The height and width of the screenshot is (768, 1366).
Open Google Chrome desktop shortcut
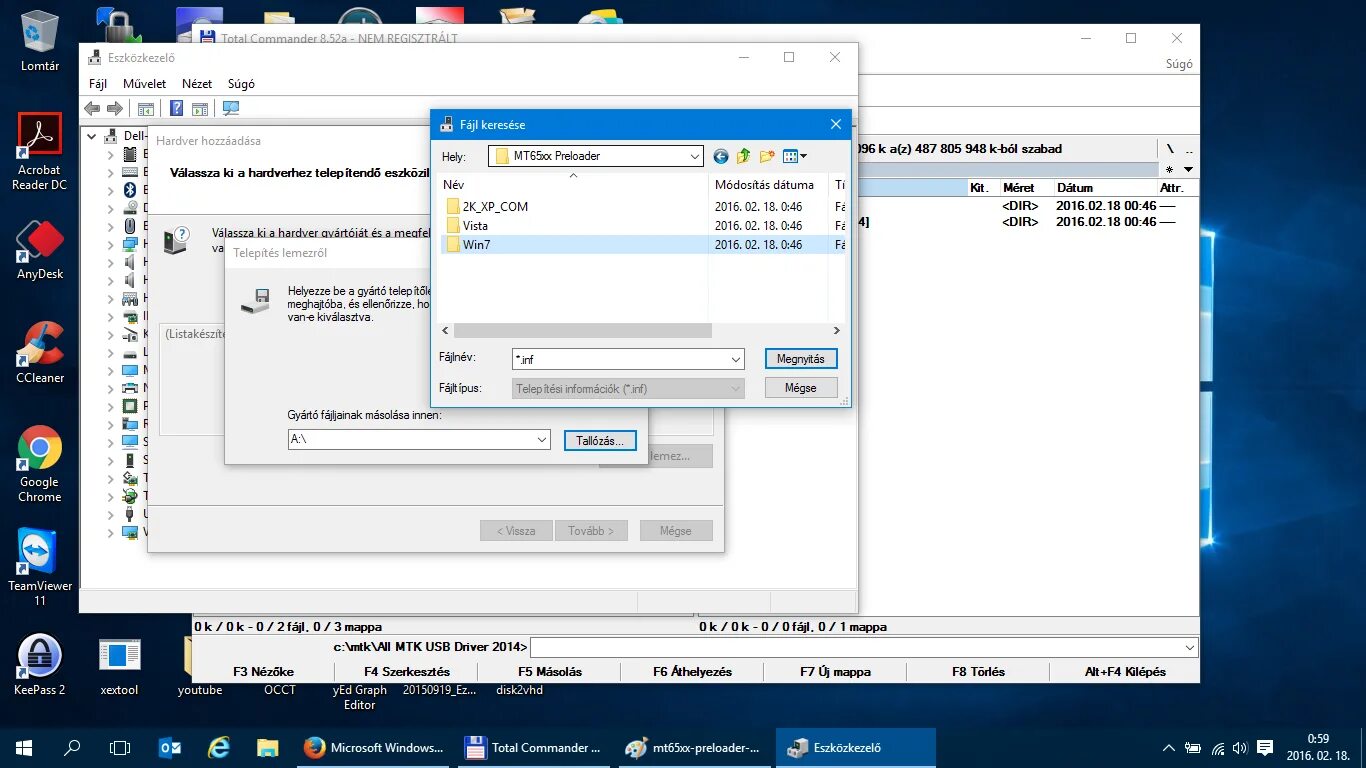pos(40,465)
